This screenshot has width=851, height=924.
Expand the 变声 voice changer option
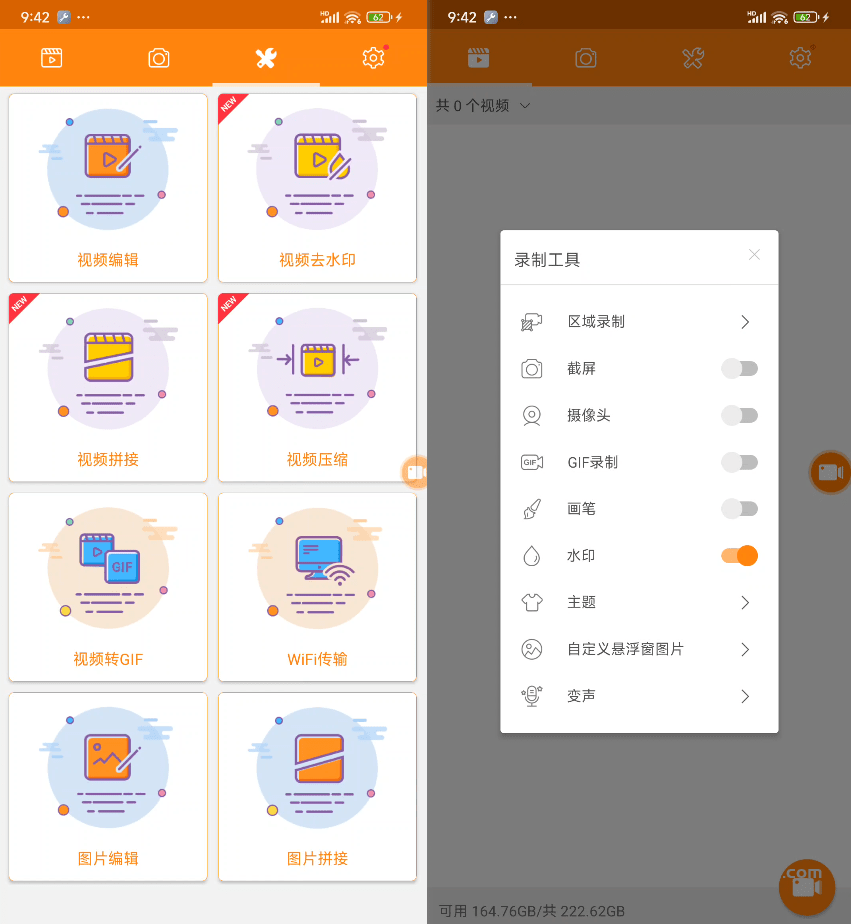744,696
